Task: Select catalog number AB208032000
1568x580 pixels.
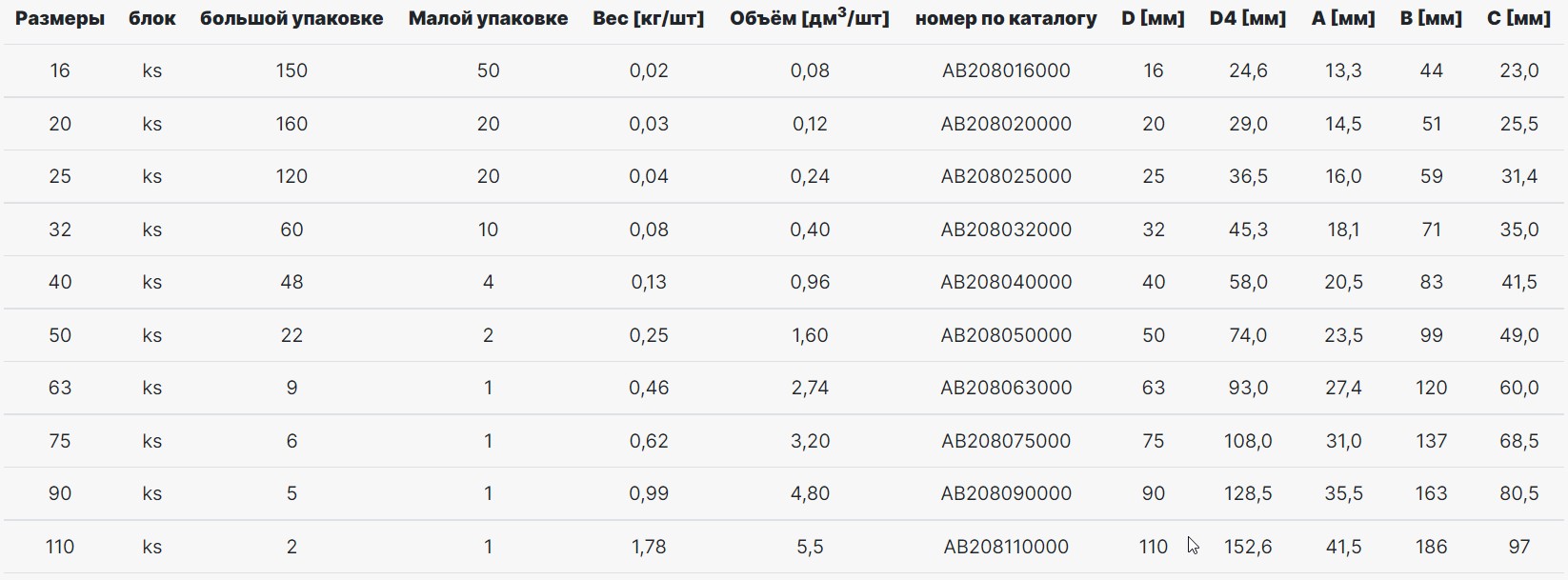Action: [1006, 230]
